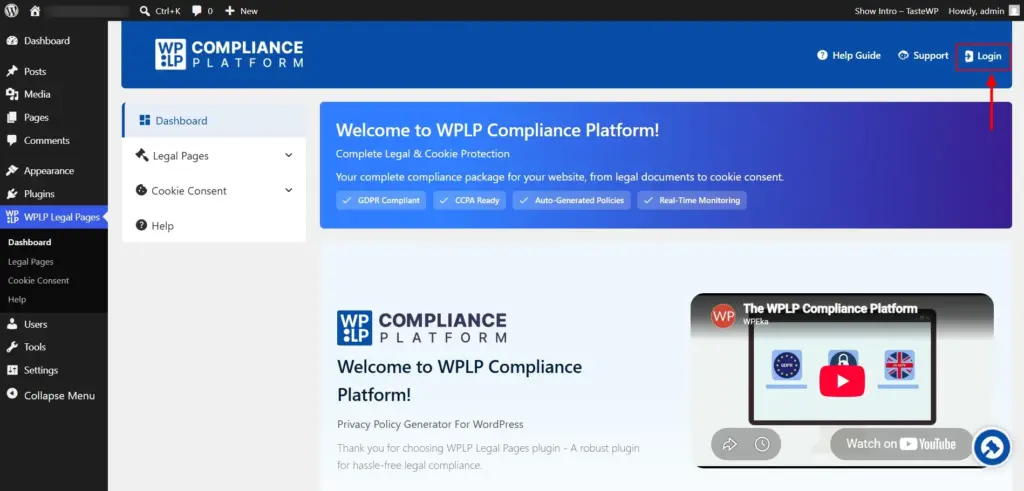Image resolution: width=1024 pixels, height=491 pixels.
Task: Open the site home icon
Action: [35, 10]
